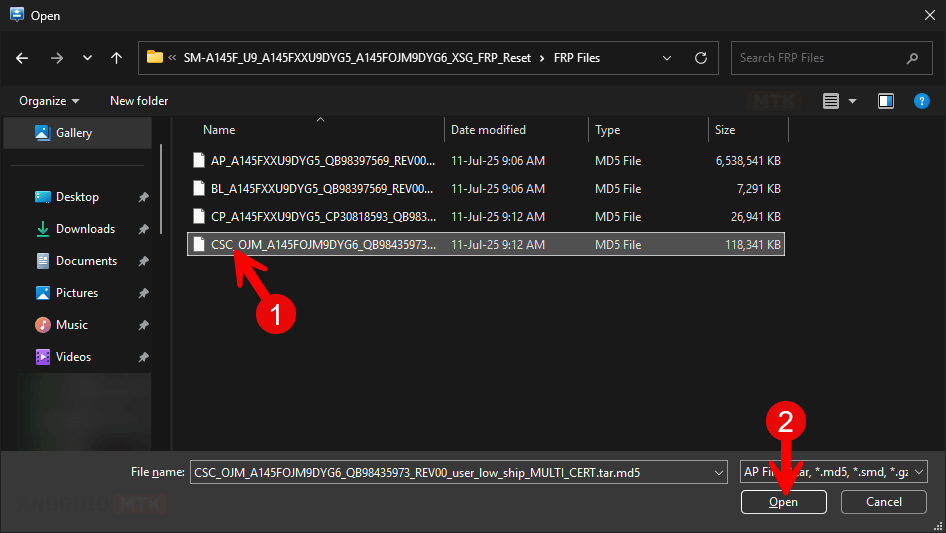Viewport: 946px width, 533px height.
Task: Select Gallery in the navigation pane
Action: (74, 133)
